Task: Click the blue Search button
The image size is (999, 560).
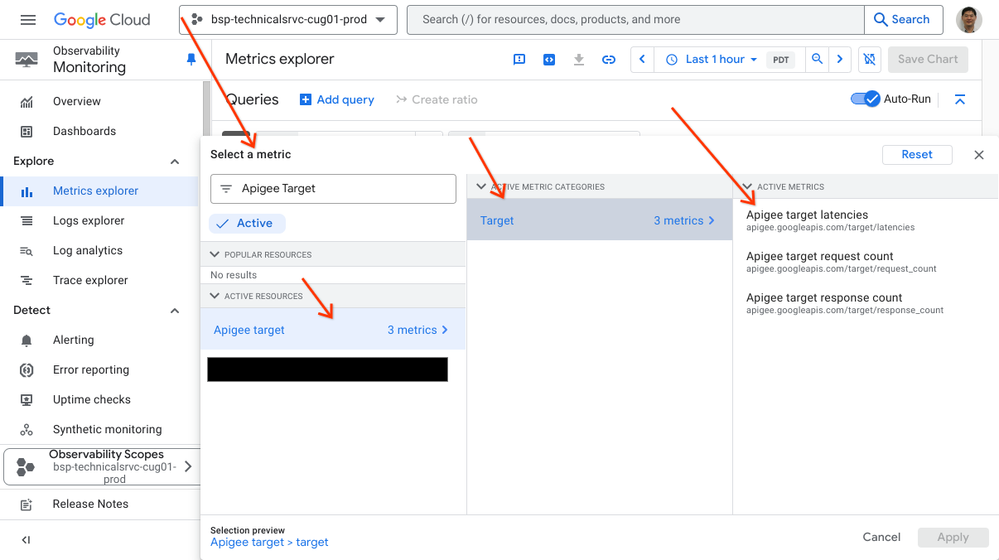Action: coord(902,20)
